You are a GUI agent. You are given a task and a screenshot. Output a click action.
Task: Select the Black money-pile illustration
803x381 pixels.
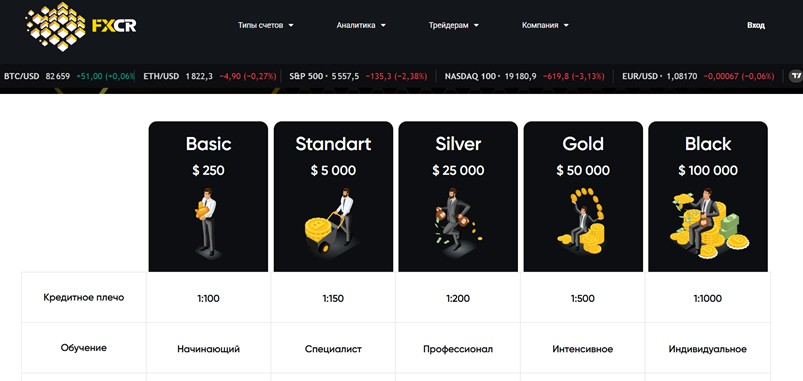coord(709,222)
